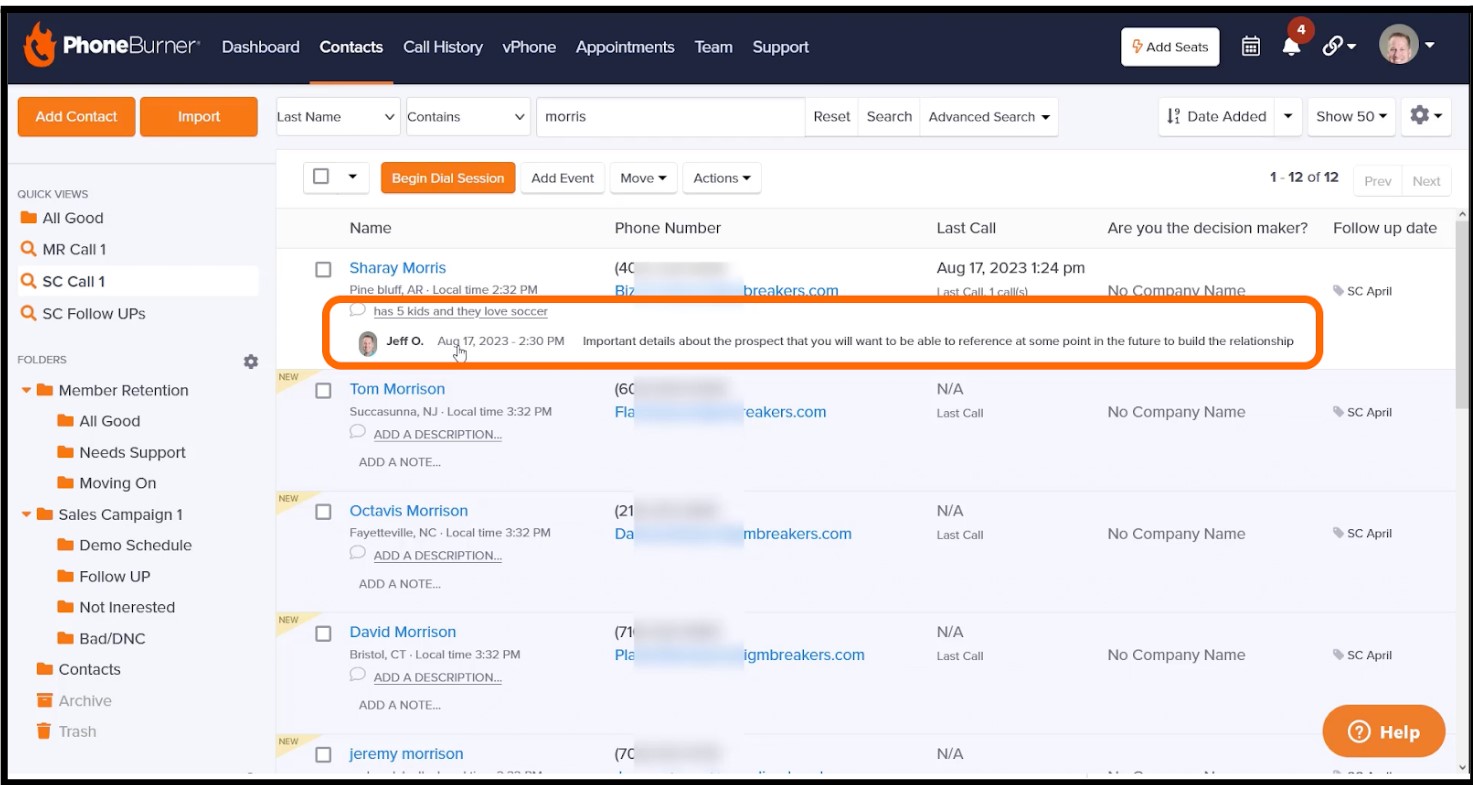Click the Search button
The image size is (1473, 785).
coord(889,116)
